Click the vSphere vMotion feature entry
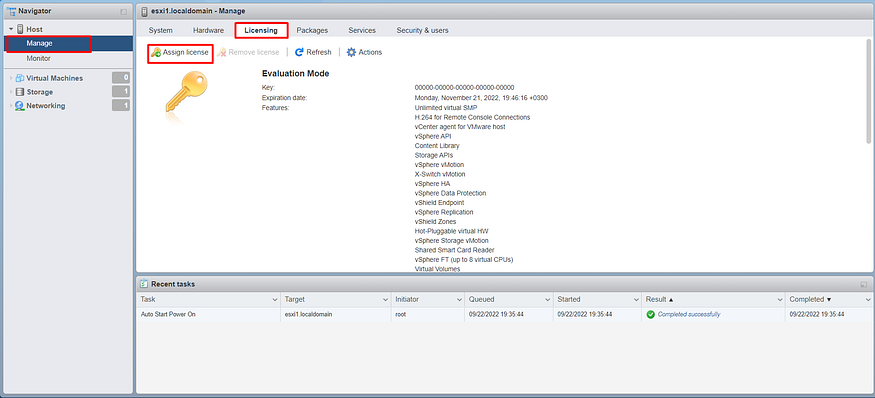This screenshot has width=875, height=398. coord(439,165)
